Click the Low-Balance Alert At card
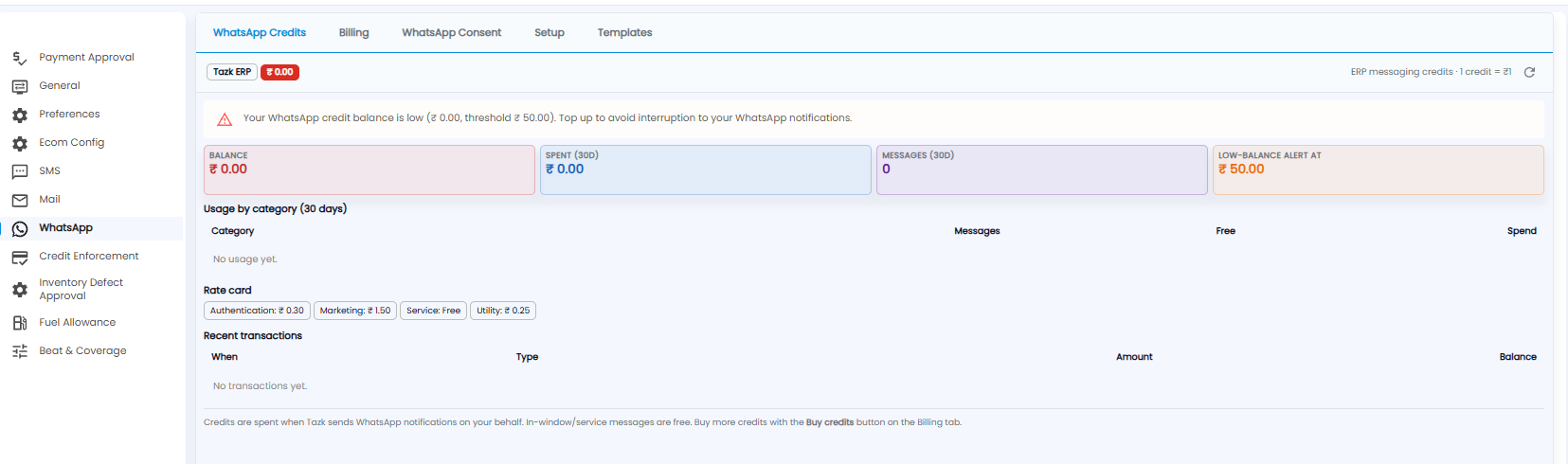 pos(1379,170)
